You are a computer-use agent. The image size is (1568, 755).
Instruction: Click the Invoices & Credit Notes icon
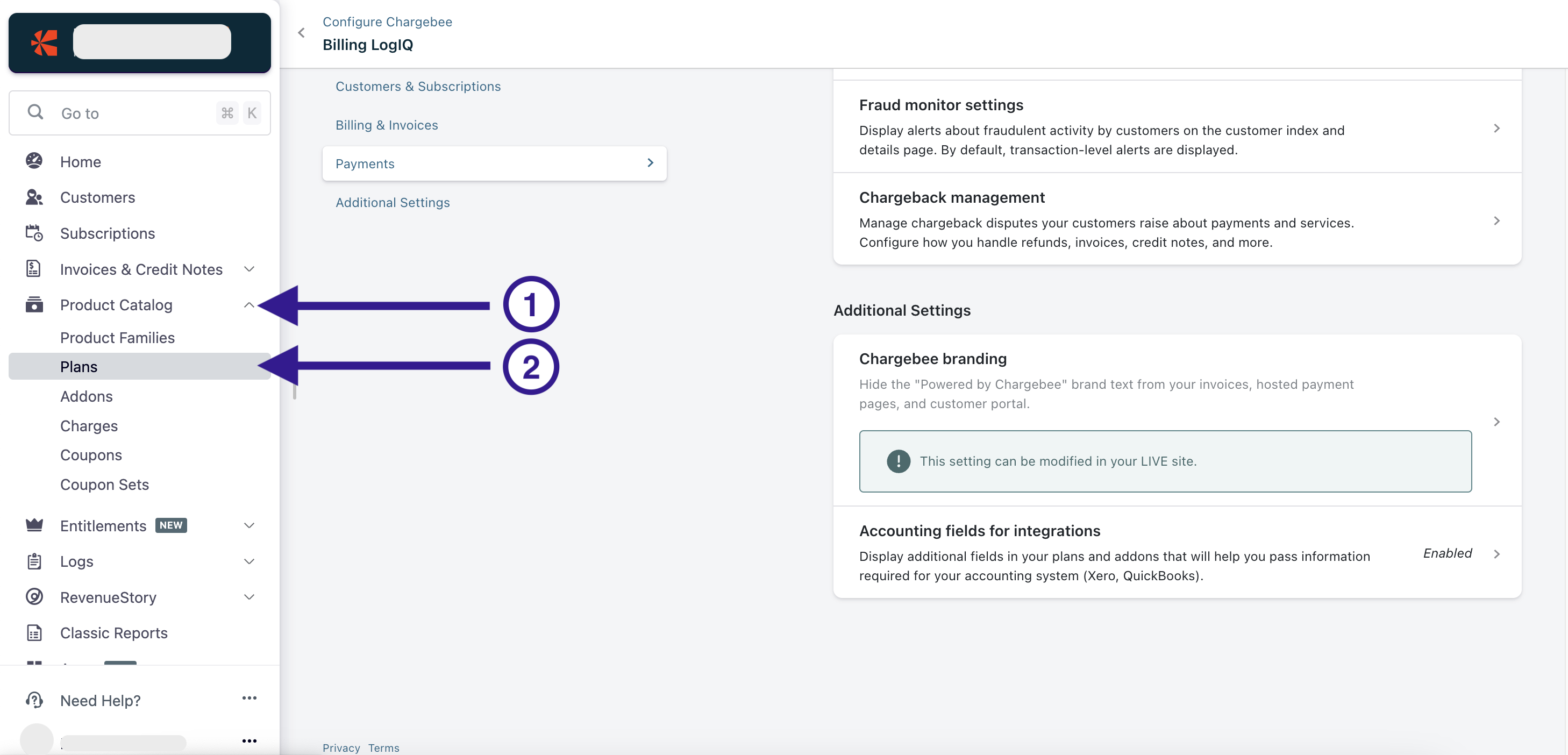33,268
